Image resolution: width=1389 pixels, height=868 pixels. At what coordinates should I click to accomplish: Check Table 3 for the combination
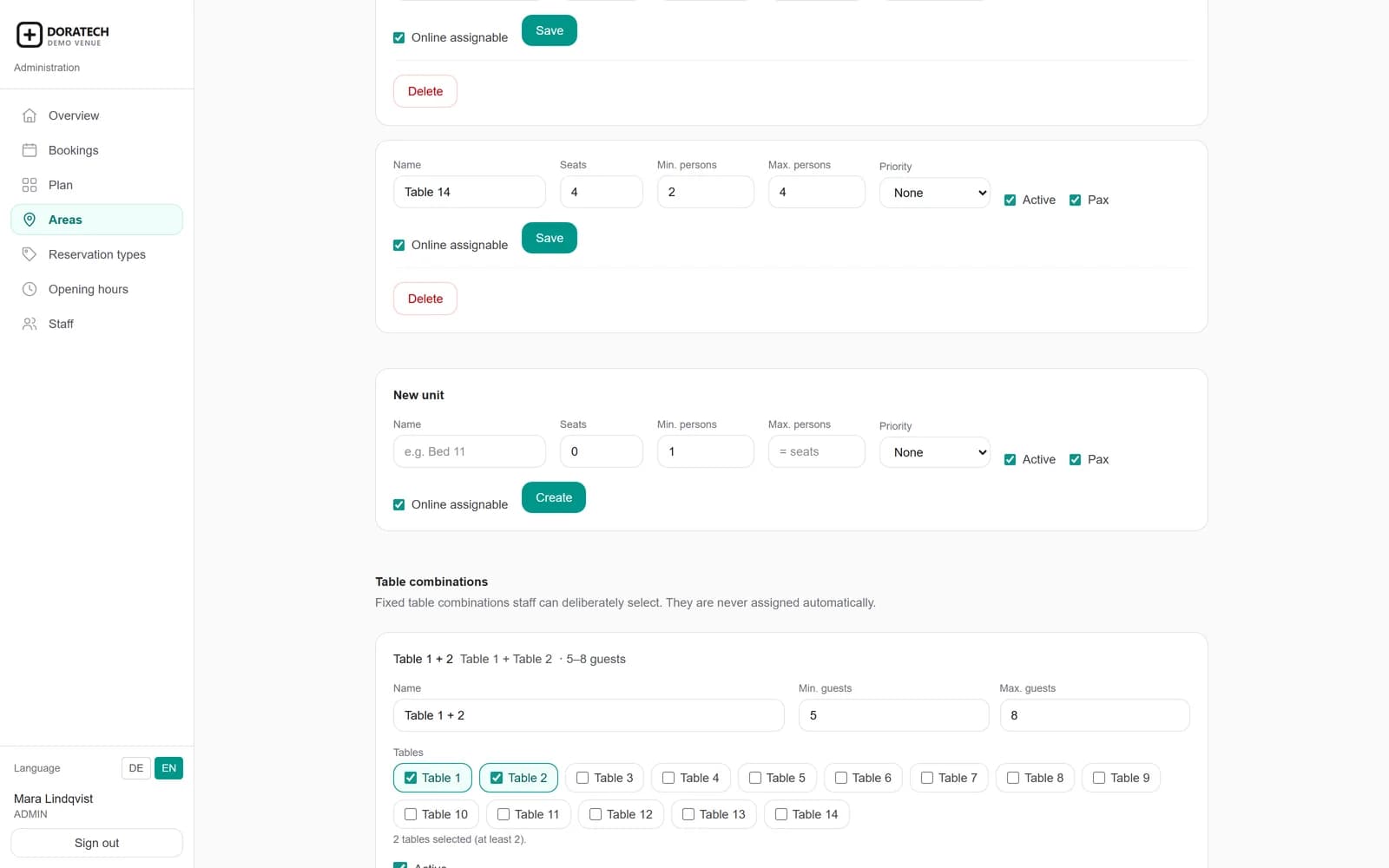tap(604, 778)
